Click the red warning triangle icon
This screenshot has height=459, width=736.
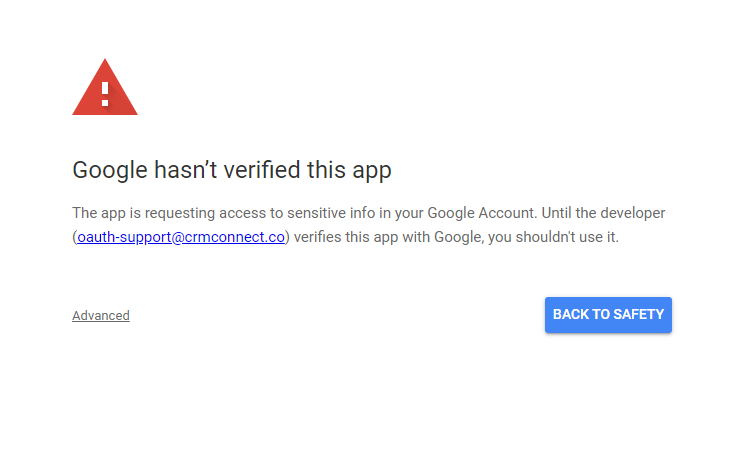point(104,89)
